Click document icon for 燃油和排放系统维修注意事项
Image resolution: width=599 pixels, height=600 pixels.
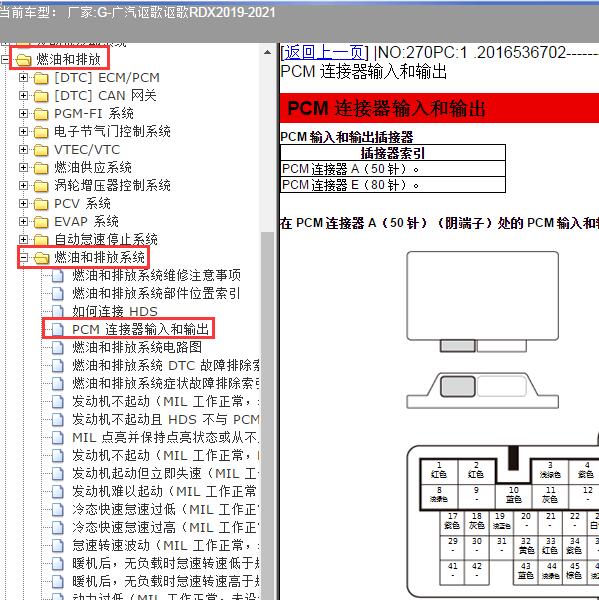[x=58, y=276]
